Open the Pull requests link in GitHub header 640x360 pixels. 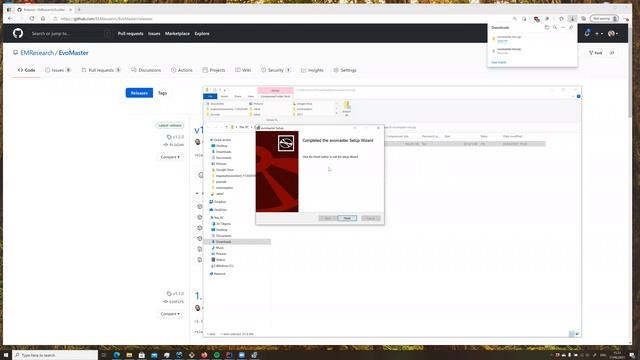[x=131, y=33]
